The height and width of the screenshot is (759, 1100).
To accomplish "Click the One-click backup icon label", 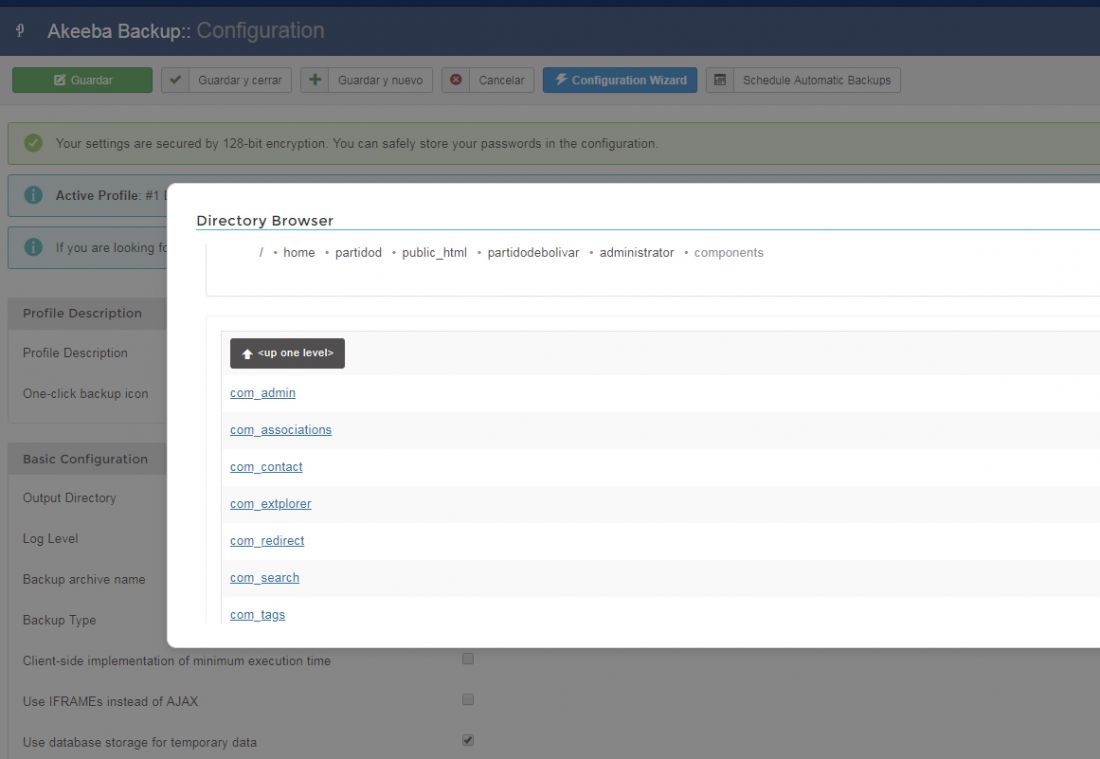I will (86, 394).
